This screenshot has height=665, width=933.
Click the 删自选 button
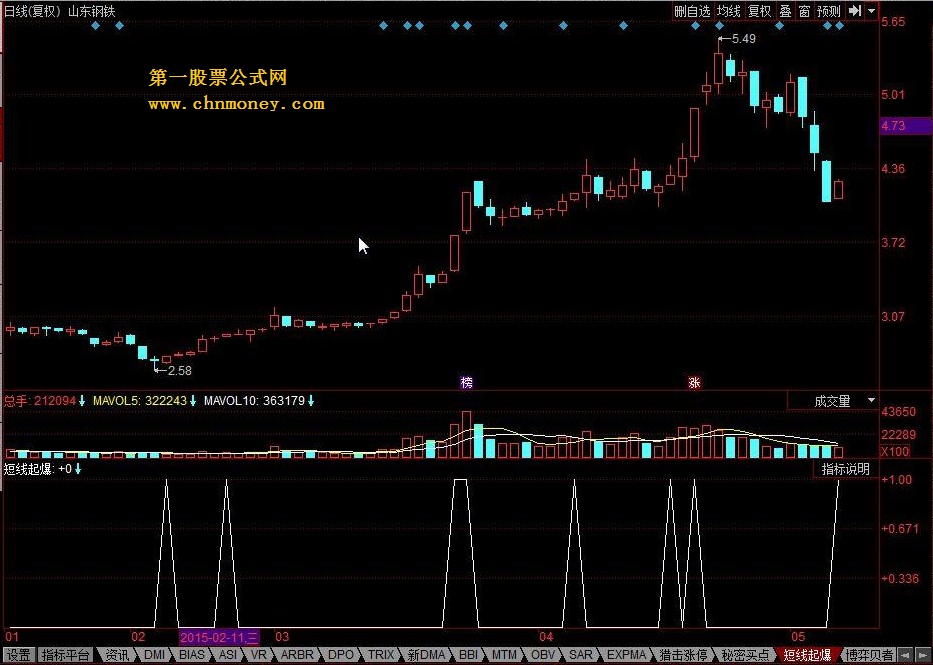pyautogui.click(x=693, y=11)
